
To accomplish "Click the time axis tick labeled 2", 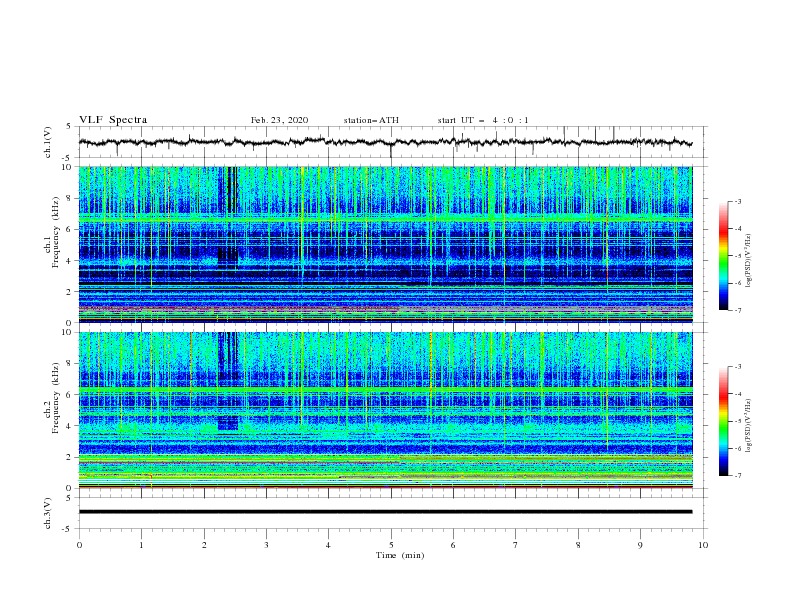I will tap(204, 545).
